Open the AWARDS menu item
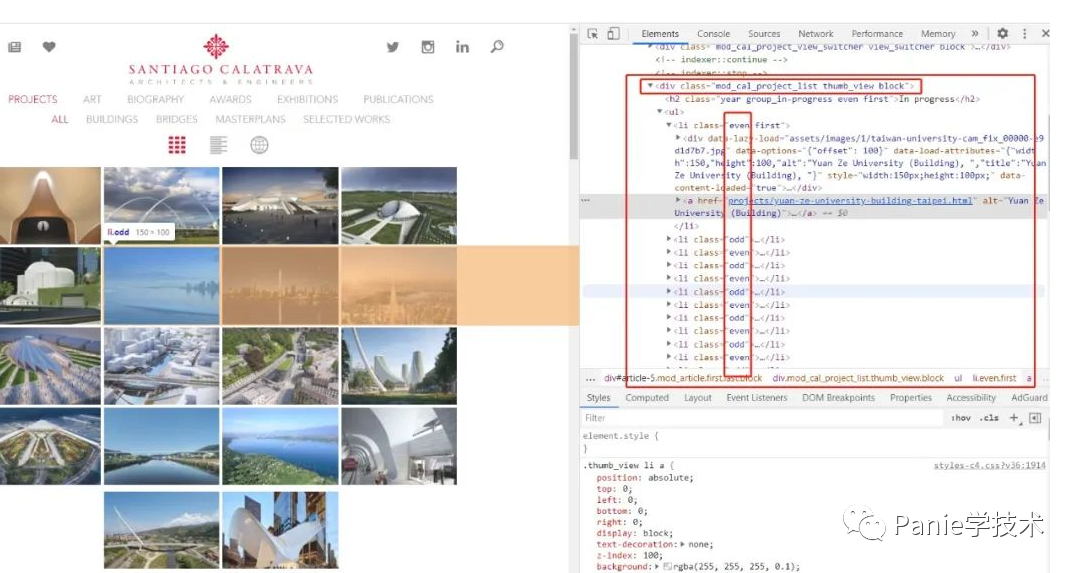Image resolution: width=1080 pixels, height=573 pixels. coord(230,99)
